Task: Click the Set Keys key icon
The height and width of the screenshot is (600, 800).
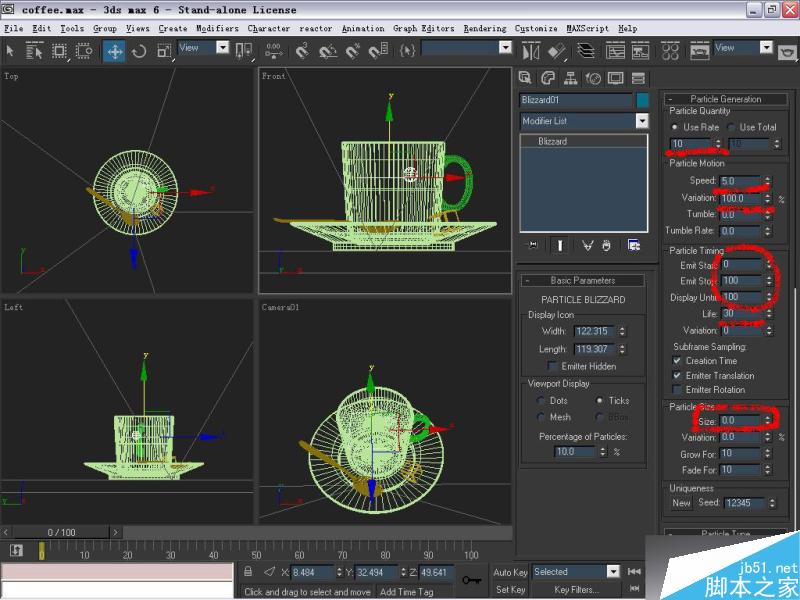Action: click(472, 580)
